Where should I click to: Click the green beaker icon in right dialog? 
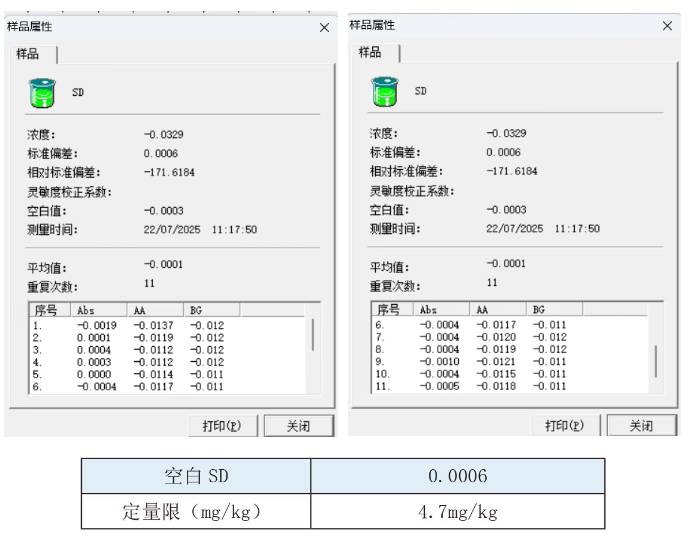pyautogui.click(x=385, y=91)
